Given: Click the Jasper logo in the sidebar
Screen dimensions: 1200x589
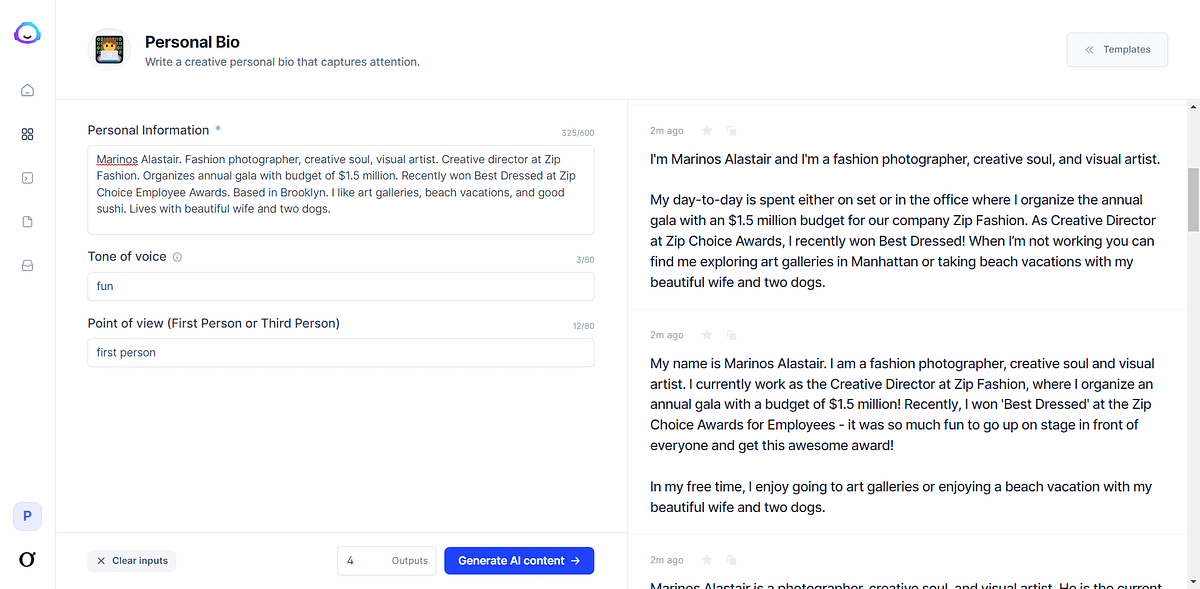Looking at the screenshot, I should click(27, 35).
